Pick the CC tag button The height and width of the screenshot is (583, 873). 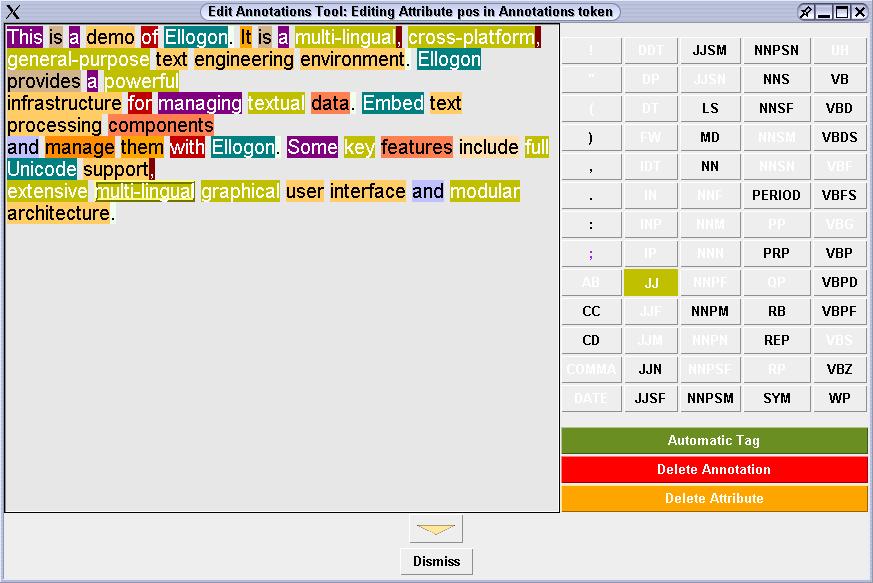click(591, 311)
